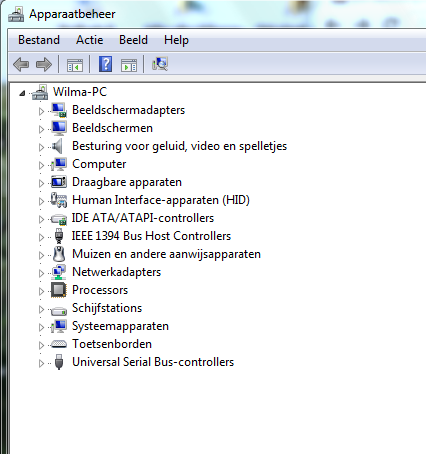The height and width of the screenshot is (454, 426).
Task: Open the Actie menu
Action: click(x=89, y=40)
